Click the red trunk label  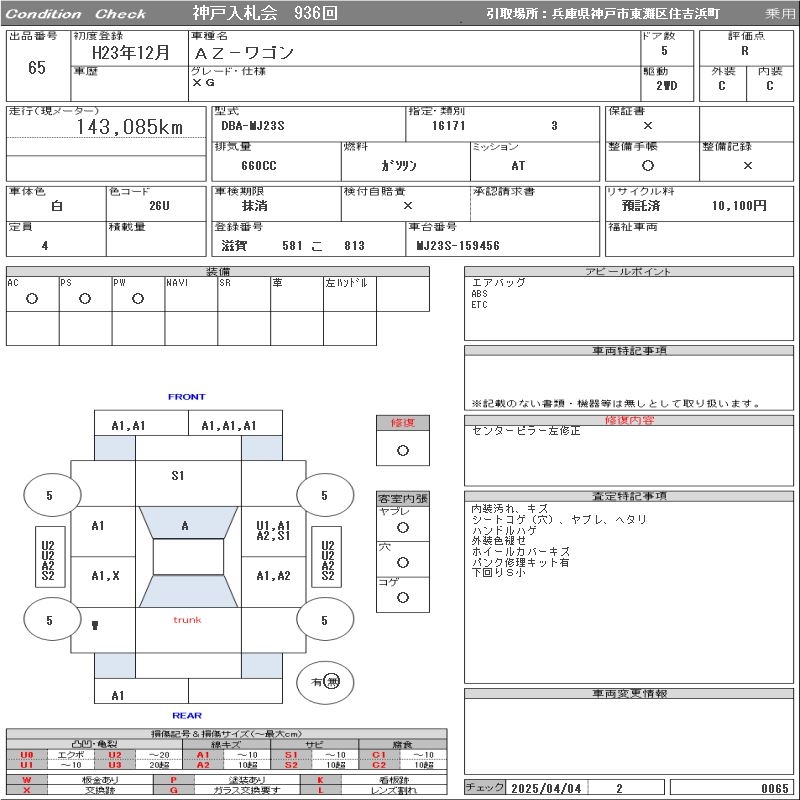point(187,620)
